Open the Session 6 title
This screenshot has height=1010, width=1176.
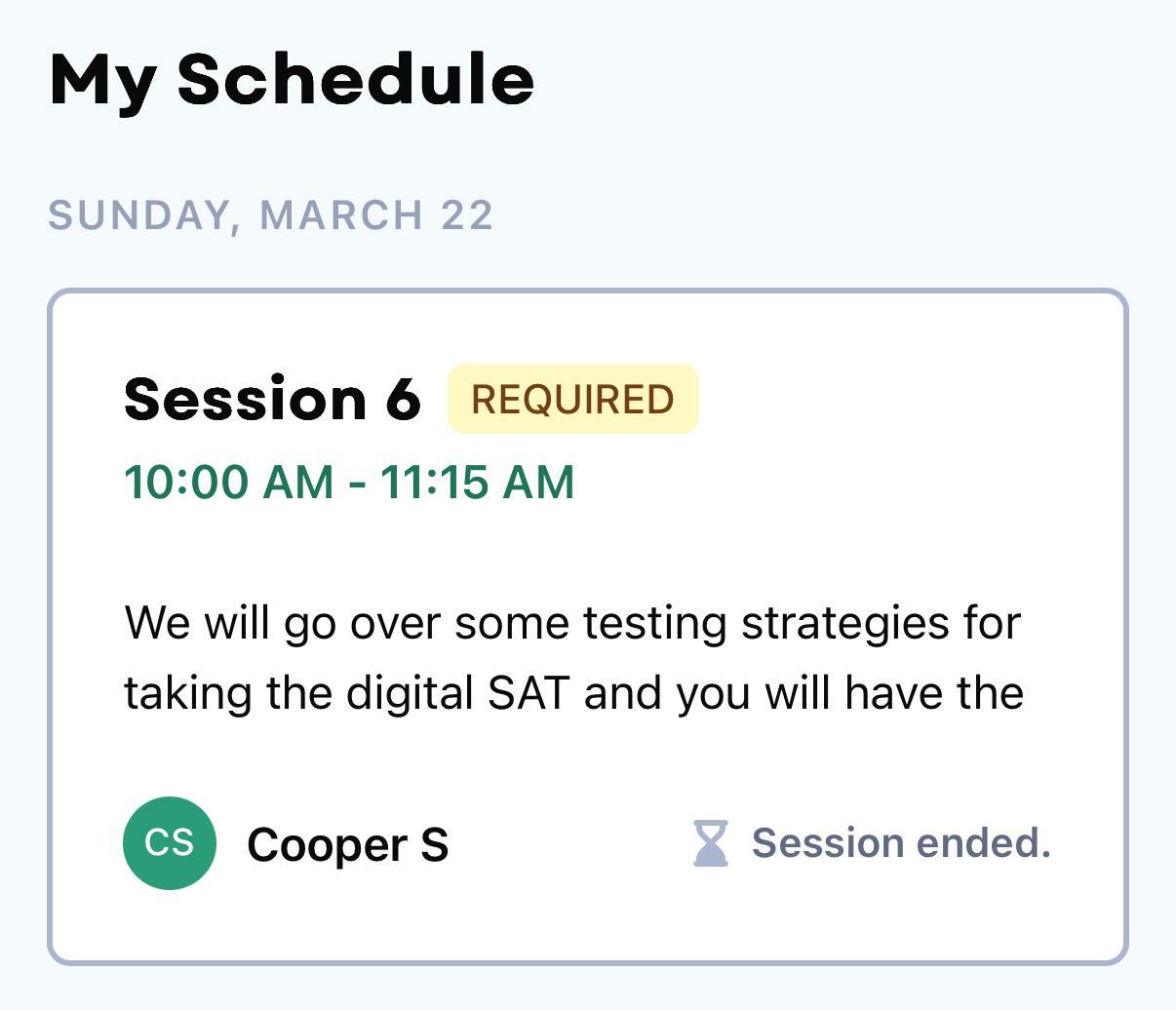(272, 399)
